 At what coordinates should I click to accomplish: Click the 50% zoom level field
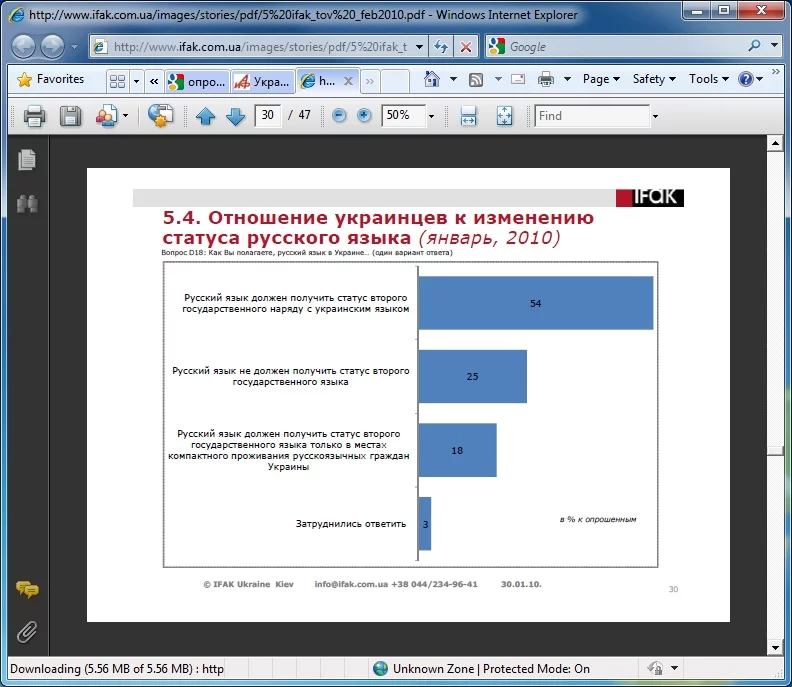pyautogui.click(x=403, y=116)
